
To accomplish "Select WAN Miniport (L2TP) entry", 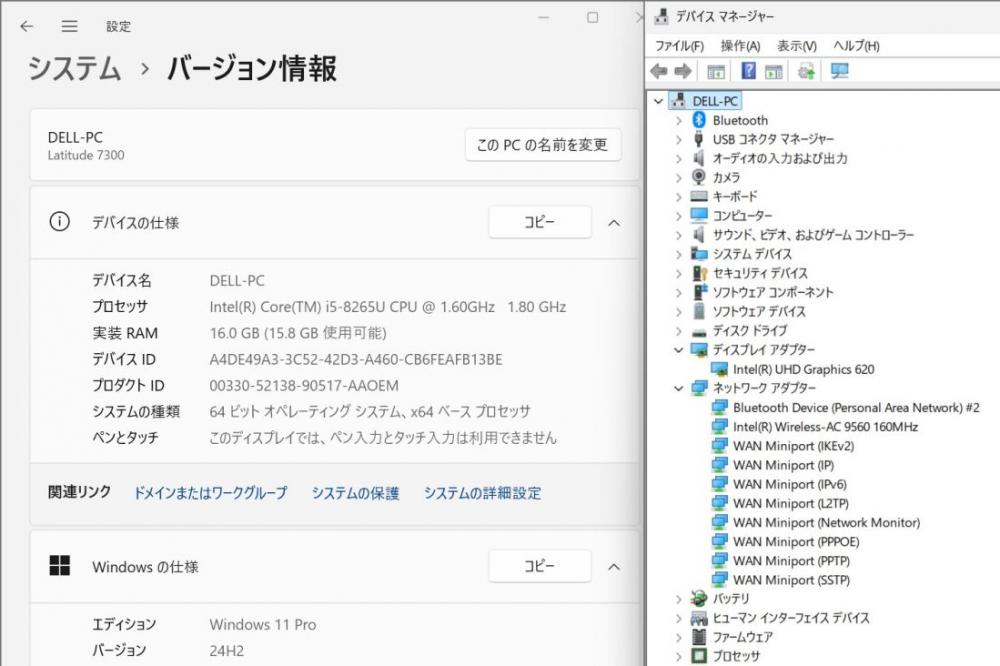I will click(x=791, y=503).
